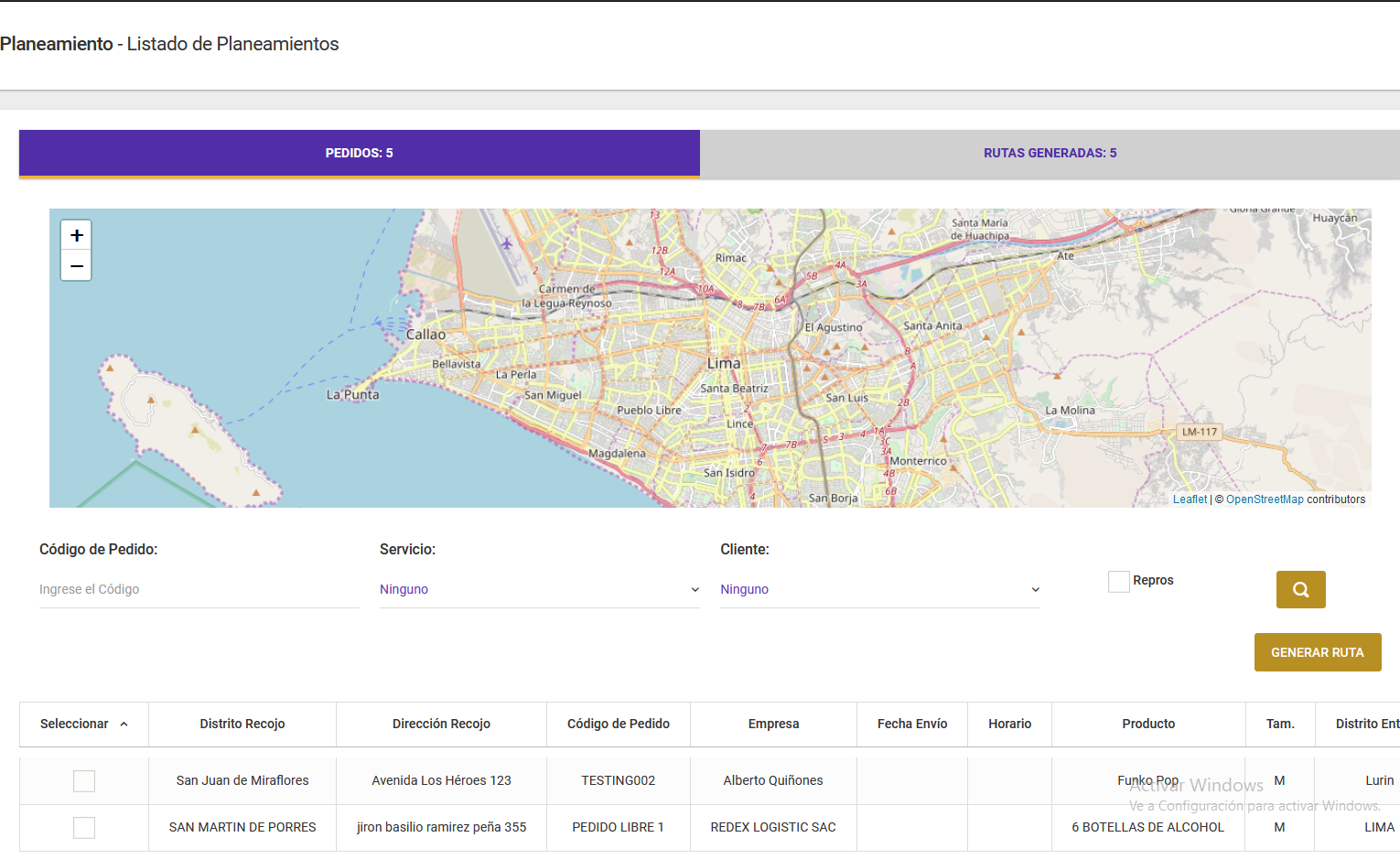Zoom out on the map

(x=76, y=266)
